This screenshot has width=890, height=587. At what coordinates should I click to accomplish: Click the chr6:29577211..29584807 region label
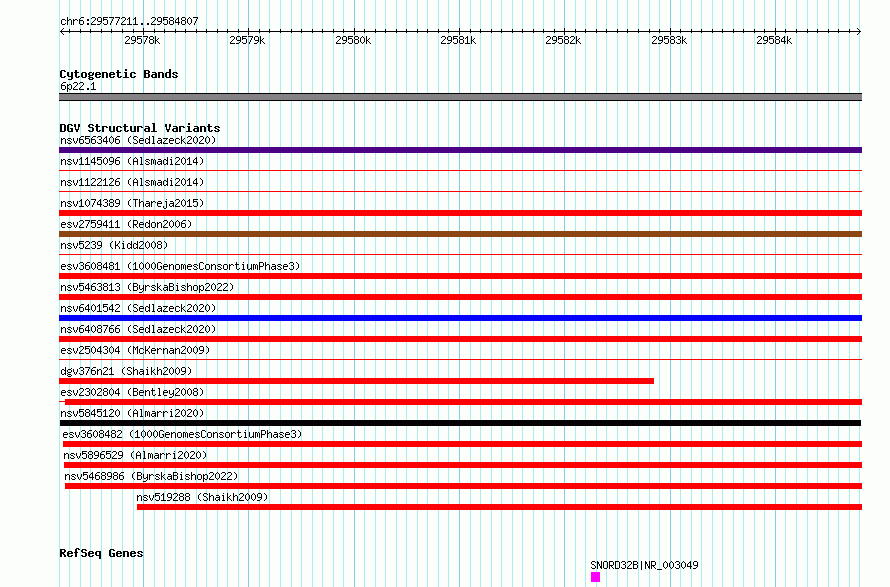coord(129,21)
